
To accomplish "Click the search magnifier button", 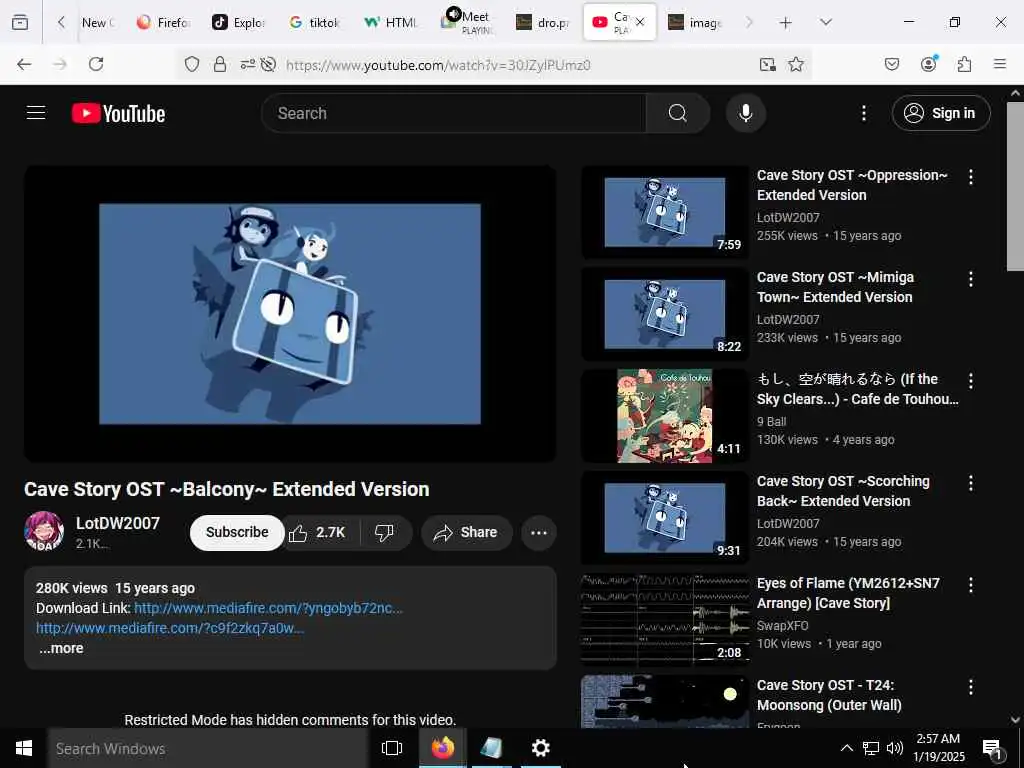I will pos(677,113).
